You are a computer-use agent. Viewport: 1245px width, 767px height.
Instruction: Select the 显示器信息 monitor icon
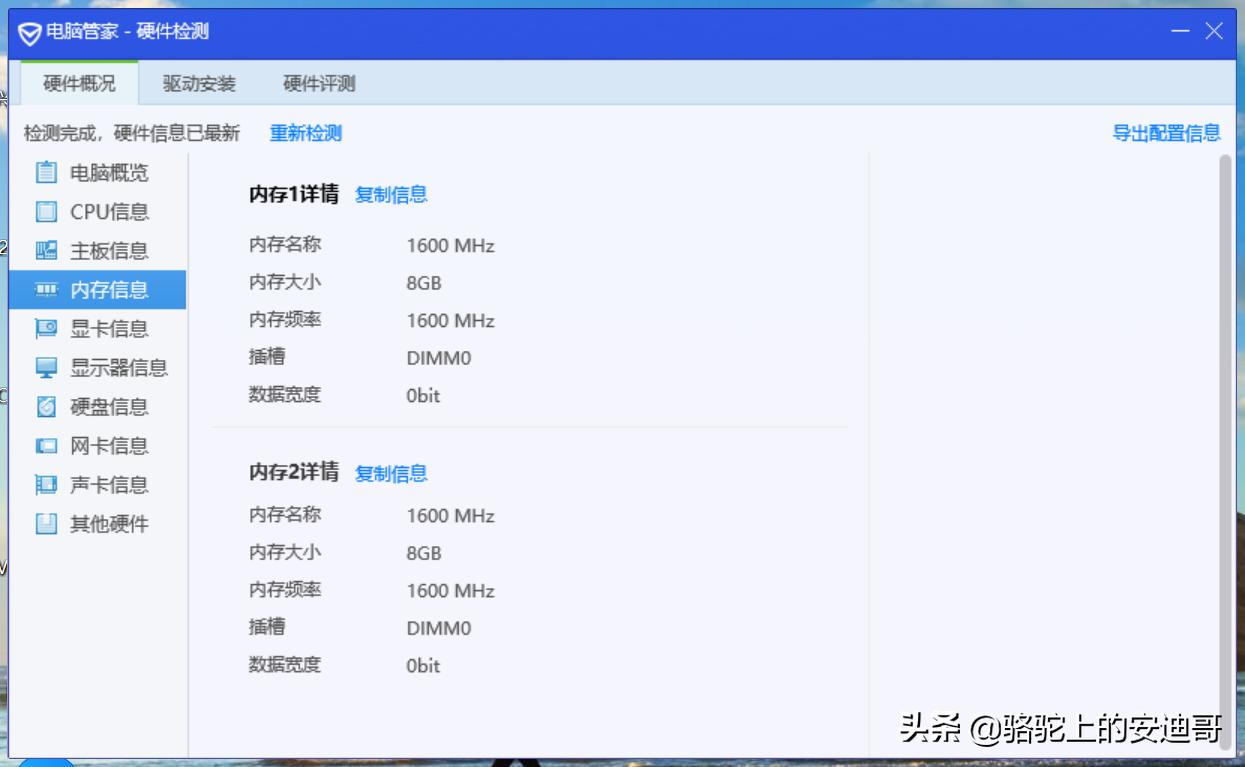(46, 367)
